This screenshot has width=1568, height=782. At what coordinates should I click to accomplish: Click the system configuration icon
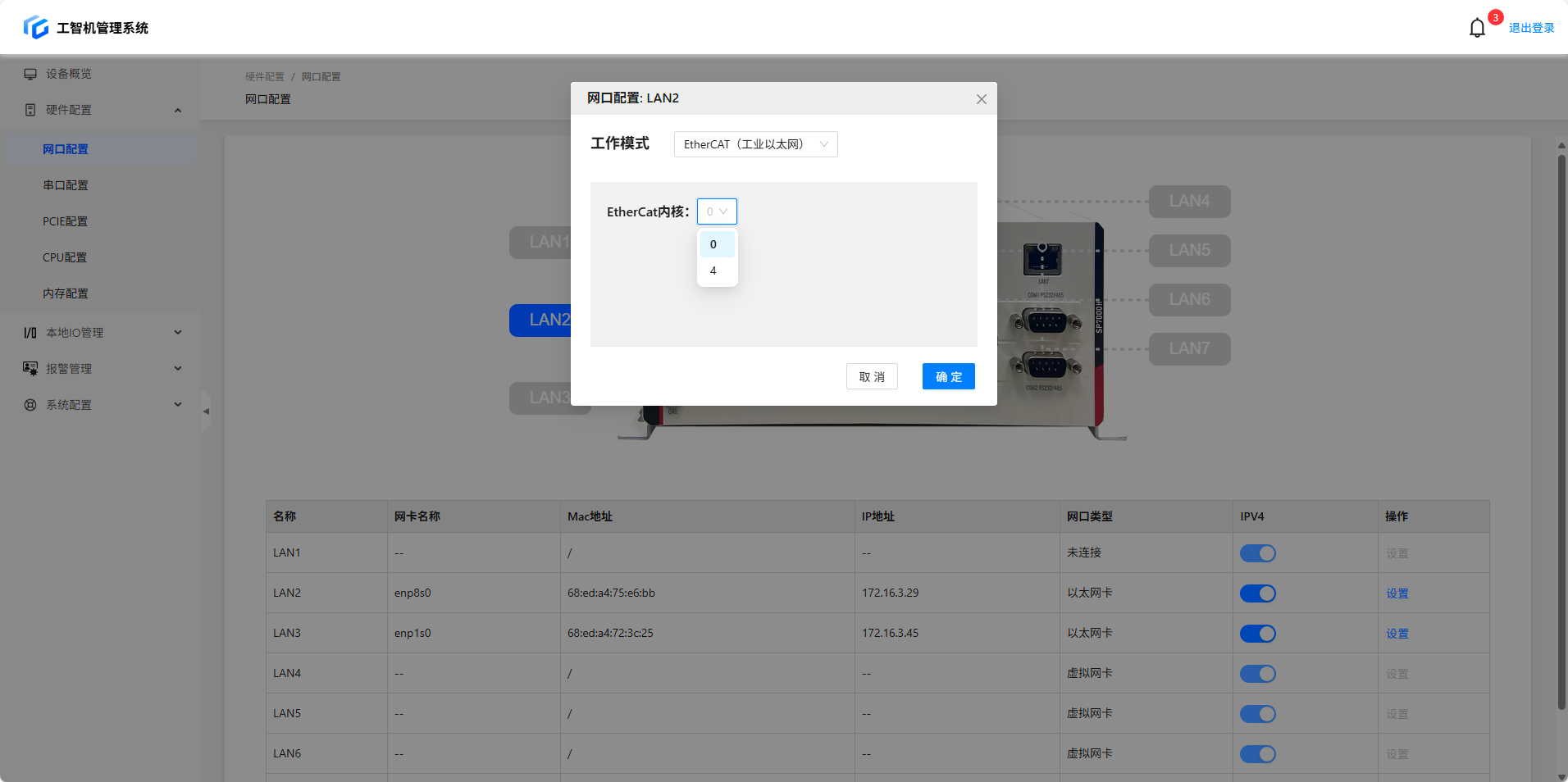click(30, 405)
